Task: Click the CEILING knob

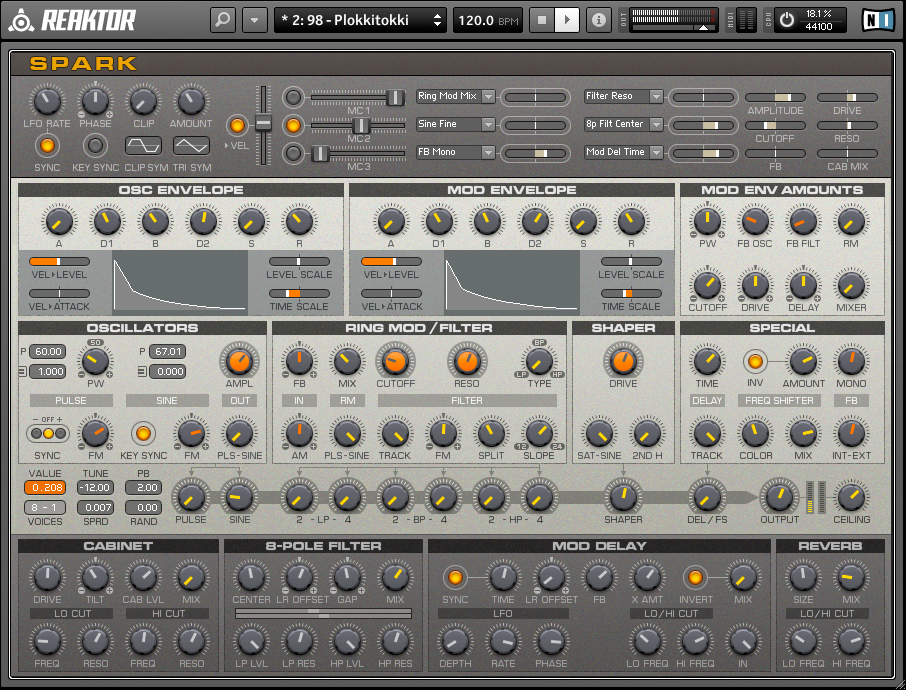Action: coord(851,497)
